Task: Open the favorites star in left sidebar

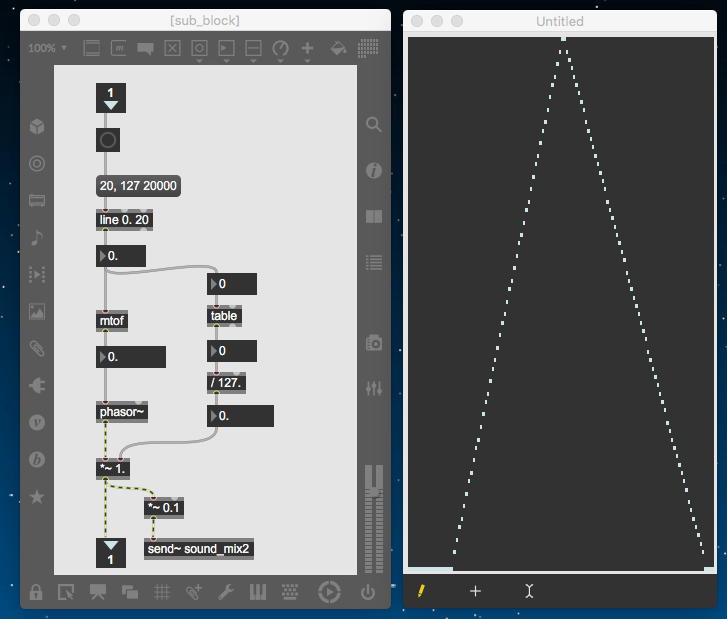Action: 37,497
